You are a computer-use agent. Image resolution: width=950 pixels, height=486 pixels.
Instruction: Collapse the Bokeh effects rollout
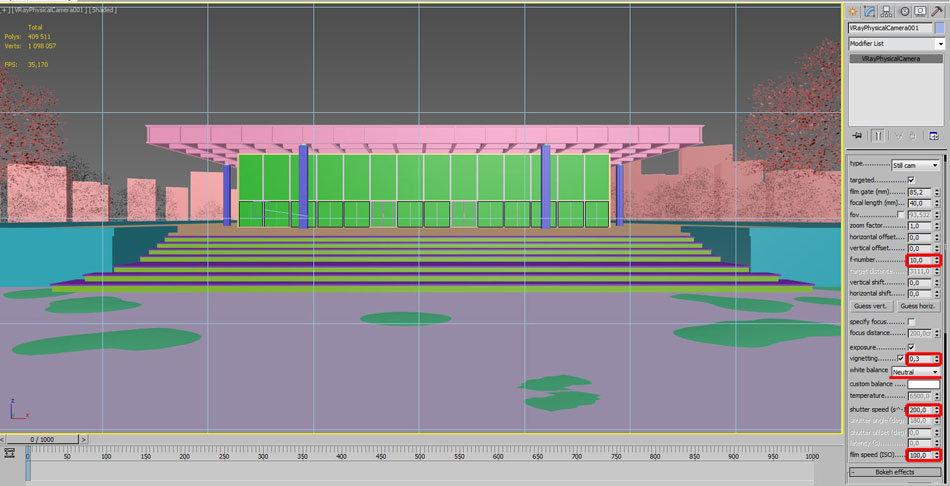click(896, 471)
